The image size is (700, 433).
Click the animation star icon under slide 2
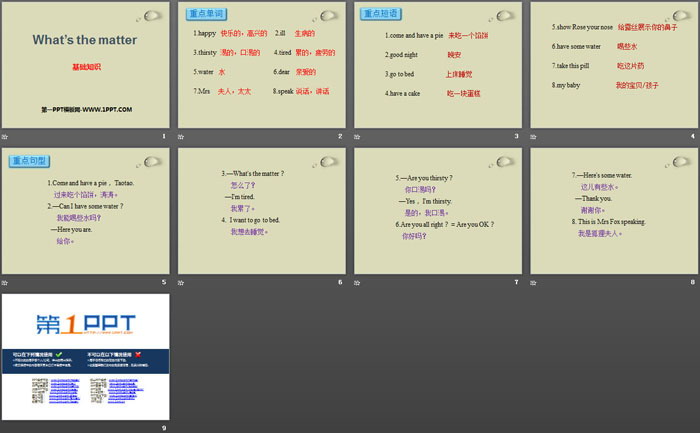coord(181,136)
